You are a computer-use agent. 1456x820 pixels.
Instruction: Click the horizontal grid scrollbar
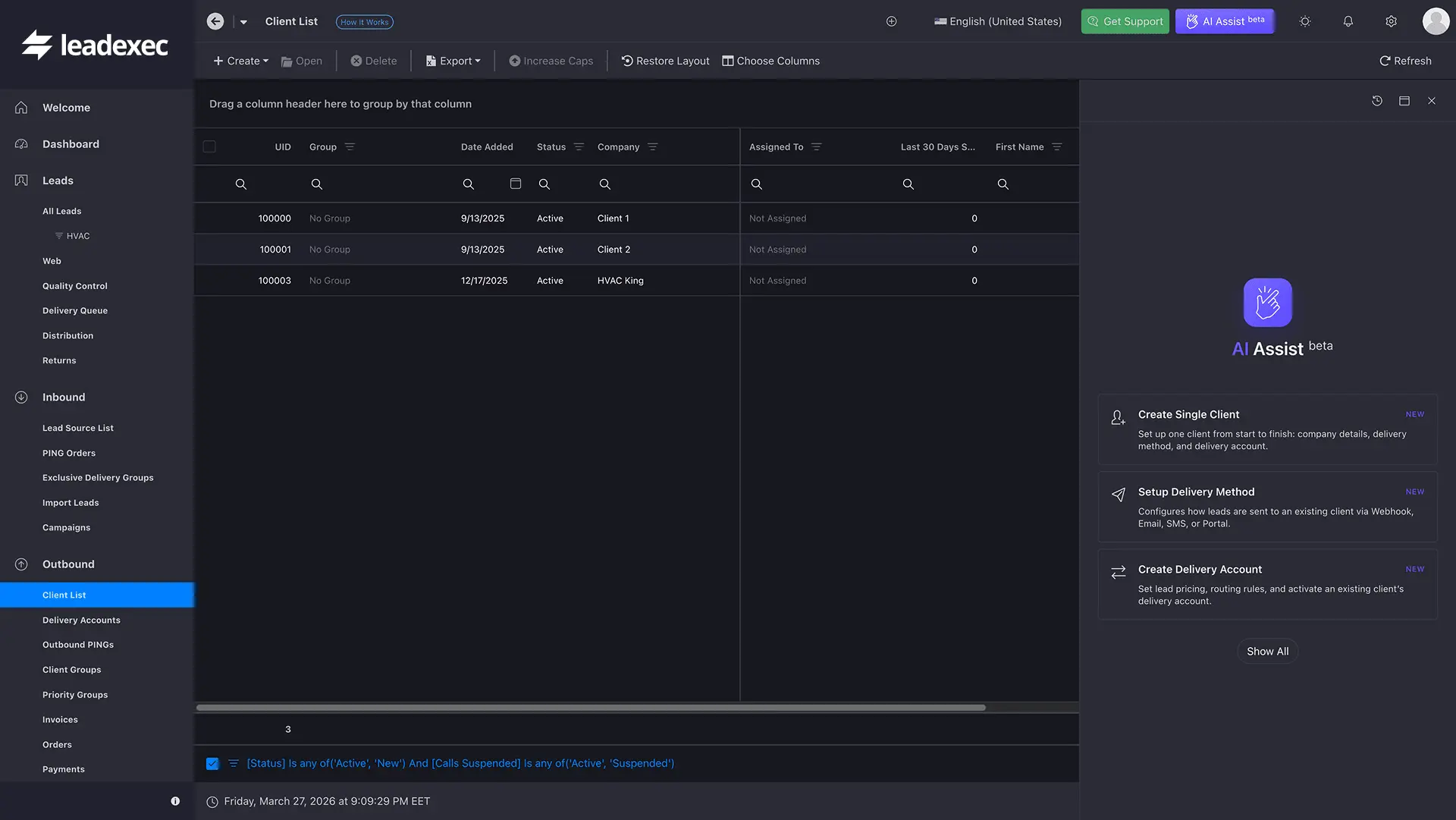click(x=591, y=707)
